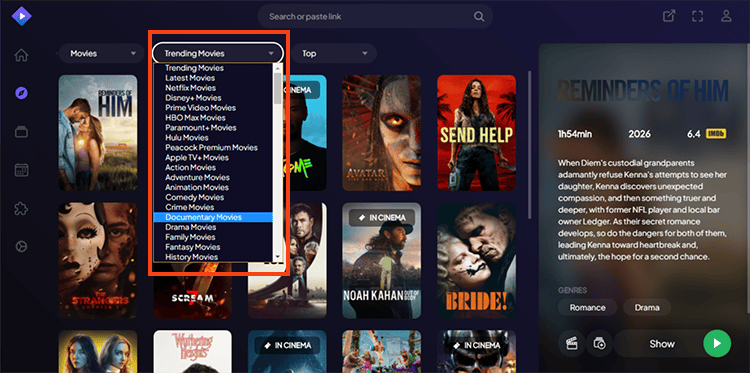
Task: Open the Discover compass icon
Action: (x=21, y=93)
